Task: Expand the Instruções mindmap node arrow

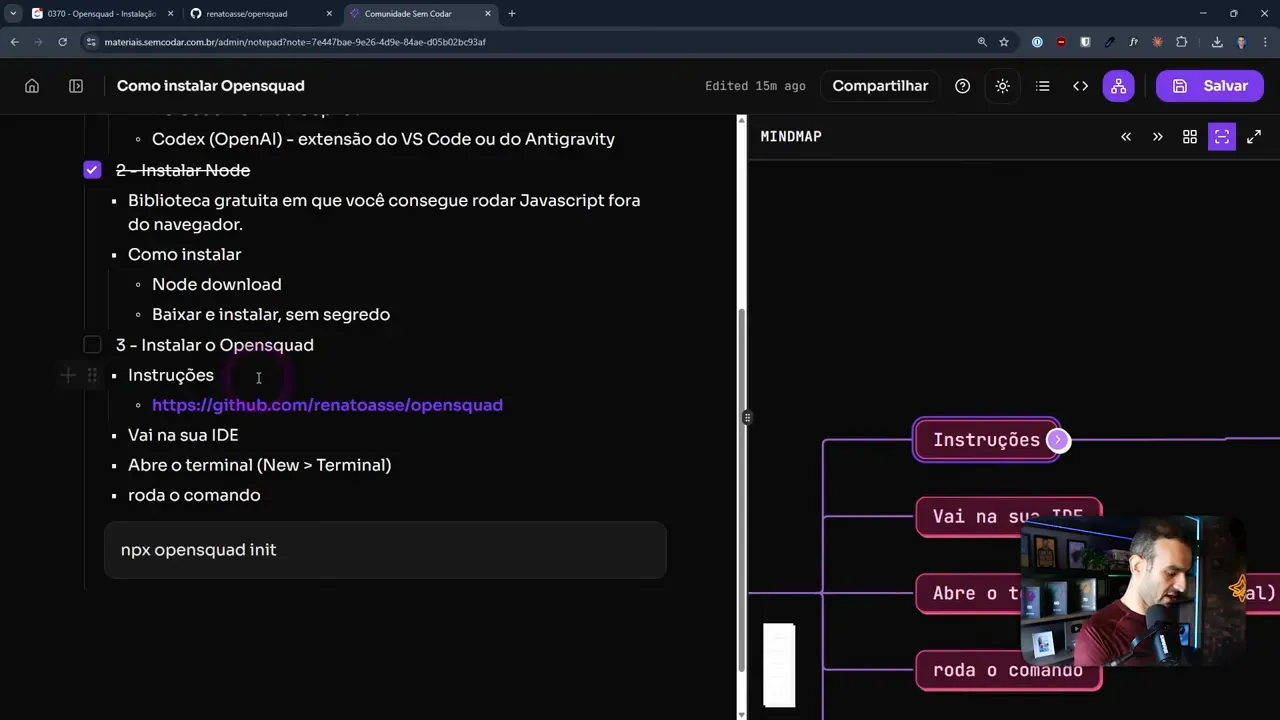Action: (1058, 440)
